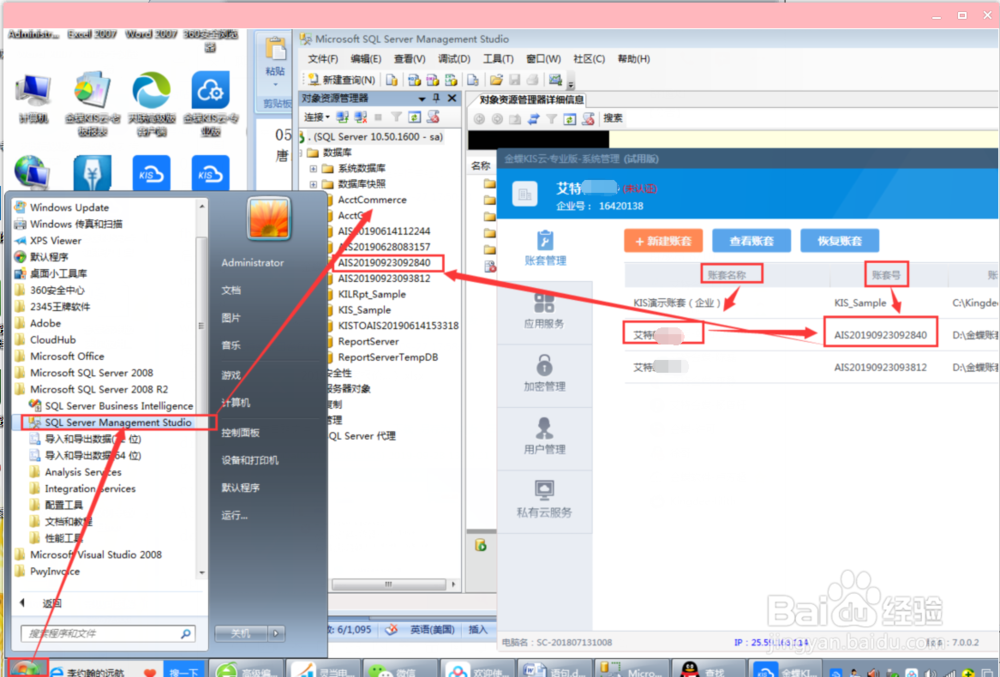
Task: Click SQL Server Management Studio in Start menu
Action: (x=118, y=423)
